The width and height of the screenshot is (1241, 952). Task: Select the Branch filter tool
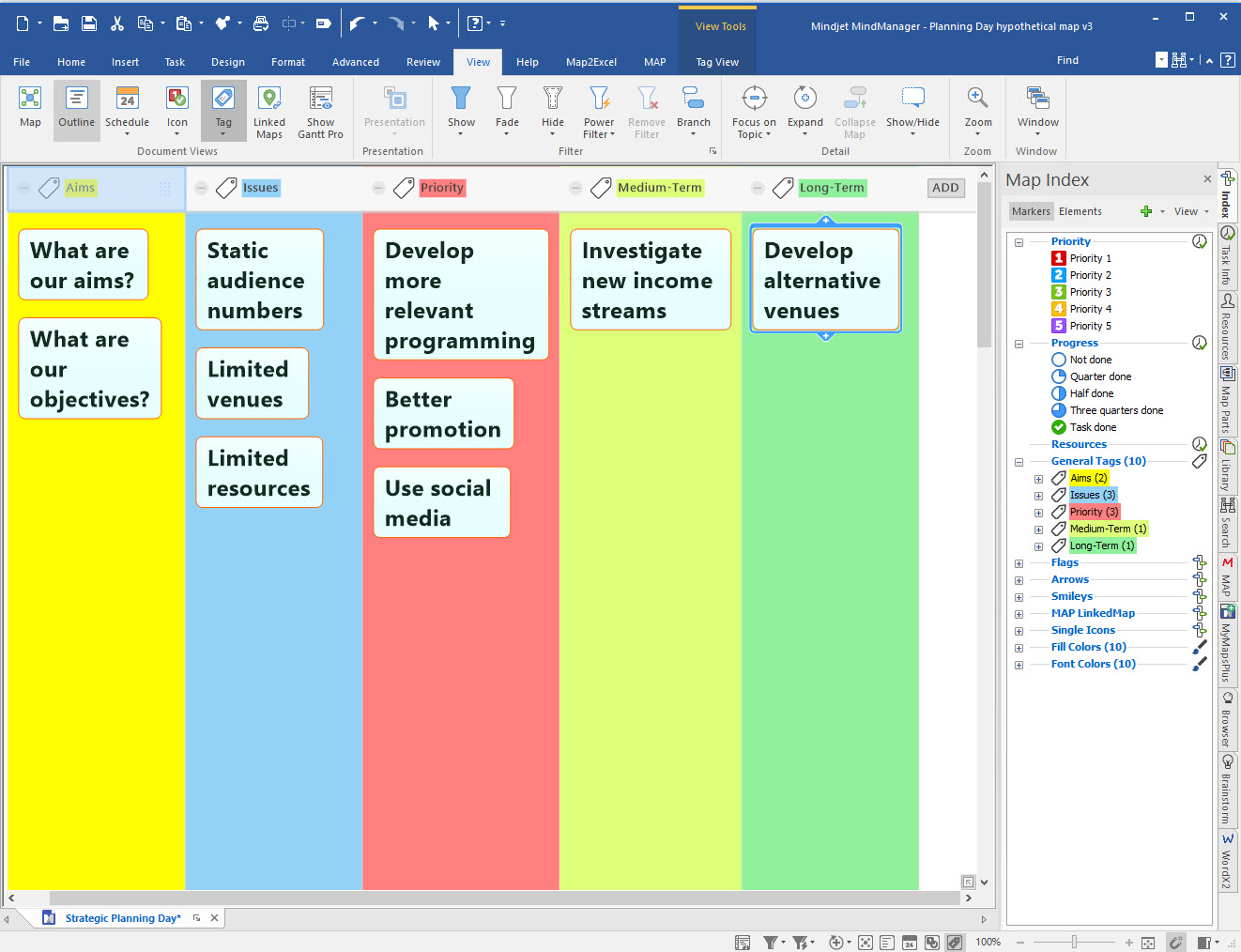[x=693, y=110]
